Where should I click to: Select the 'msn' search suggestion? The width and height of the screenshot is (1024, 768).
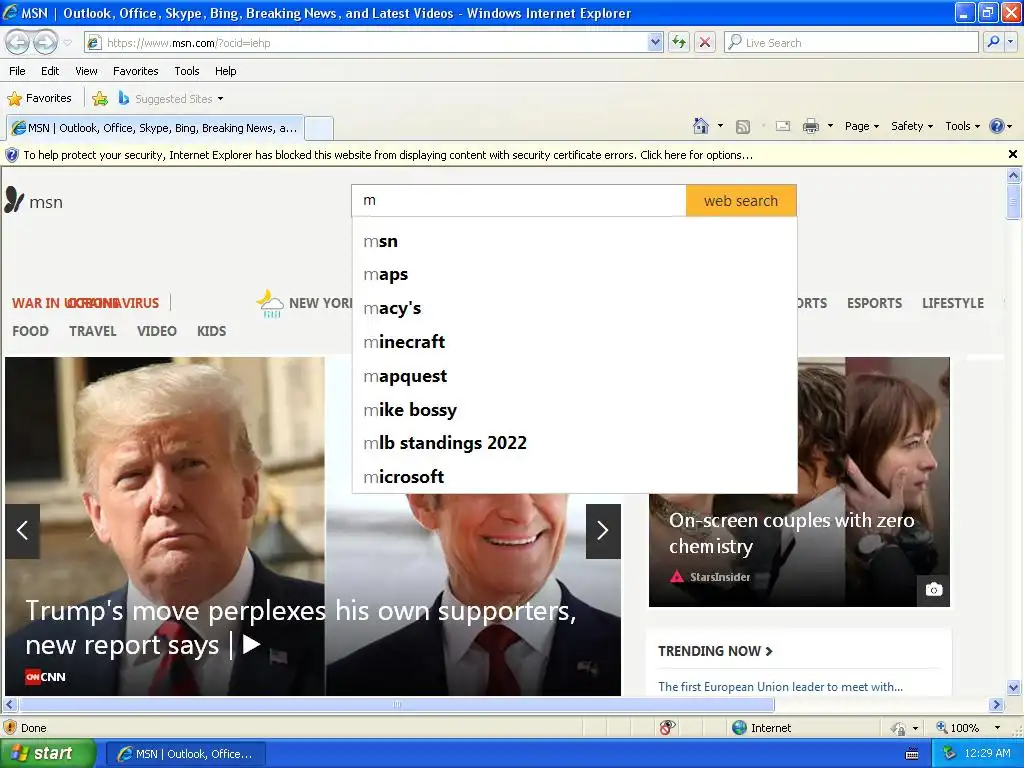[x=575, y=242]
